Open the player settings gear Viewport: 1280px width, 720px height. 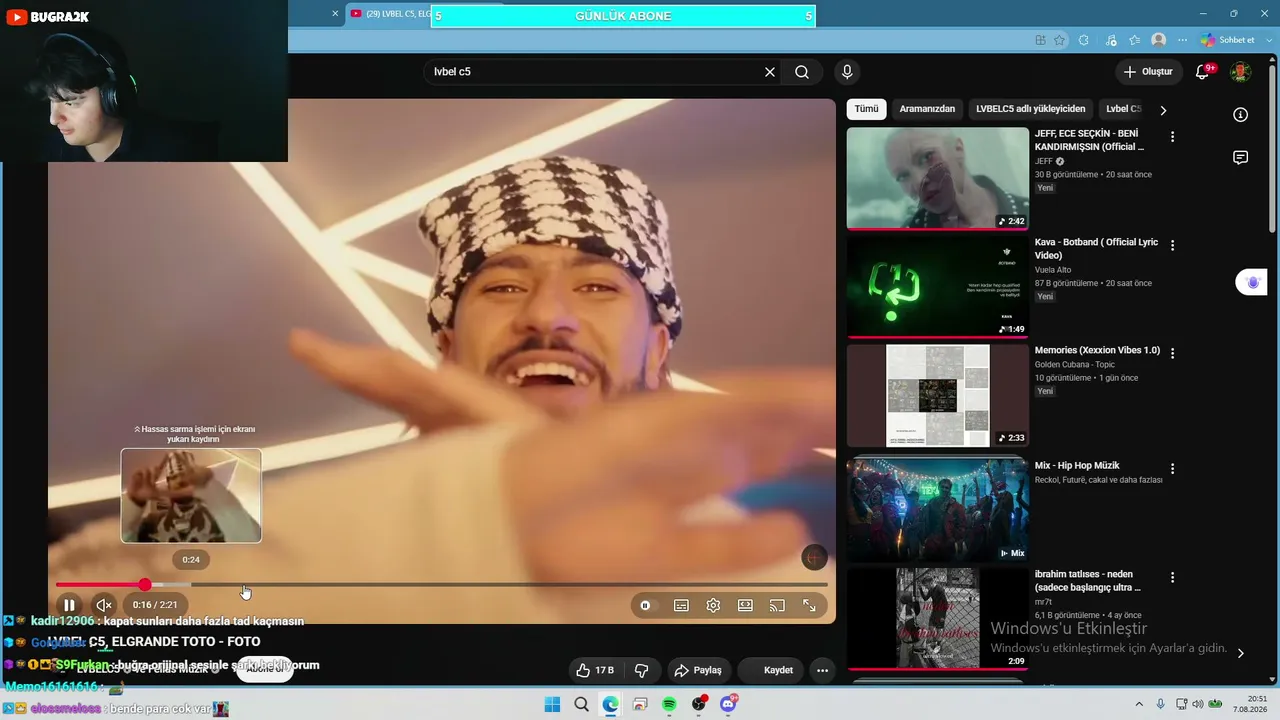tap(713, 605)
